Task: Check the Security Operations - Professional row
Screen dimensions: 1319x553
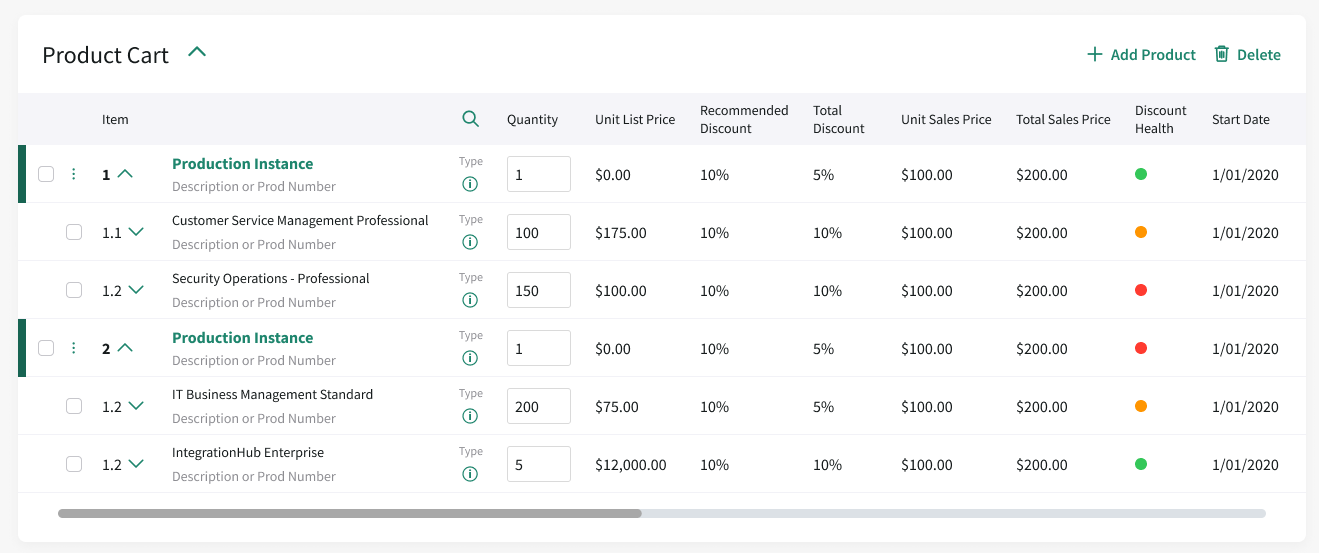Action: point(74,290)
